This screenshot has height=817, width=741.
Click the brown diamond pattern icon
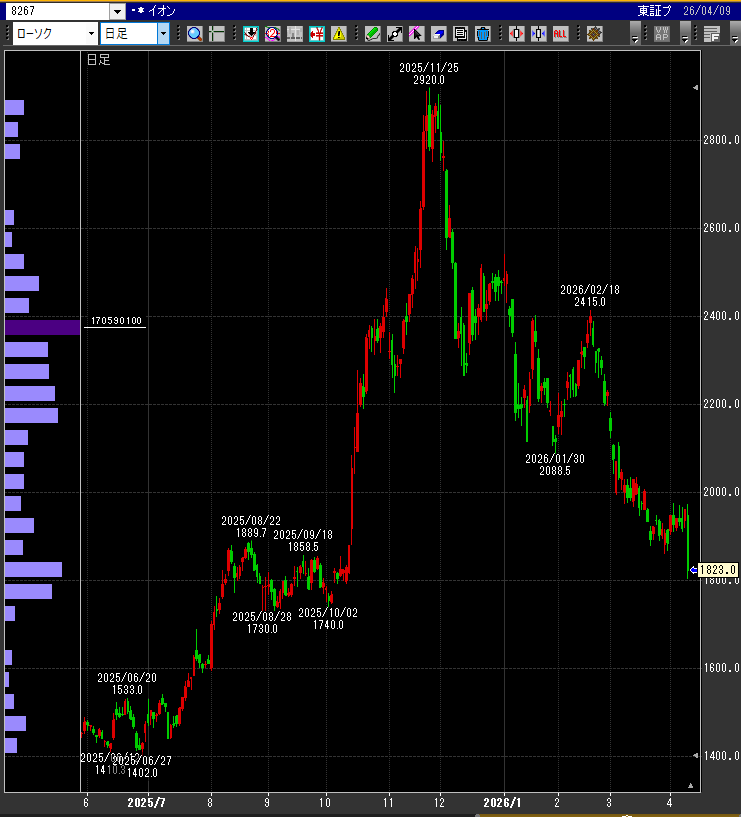click(595, 34)
